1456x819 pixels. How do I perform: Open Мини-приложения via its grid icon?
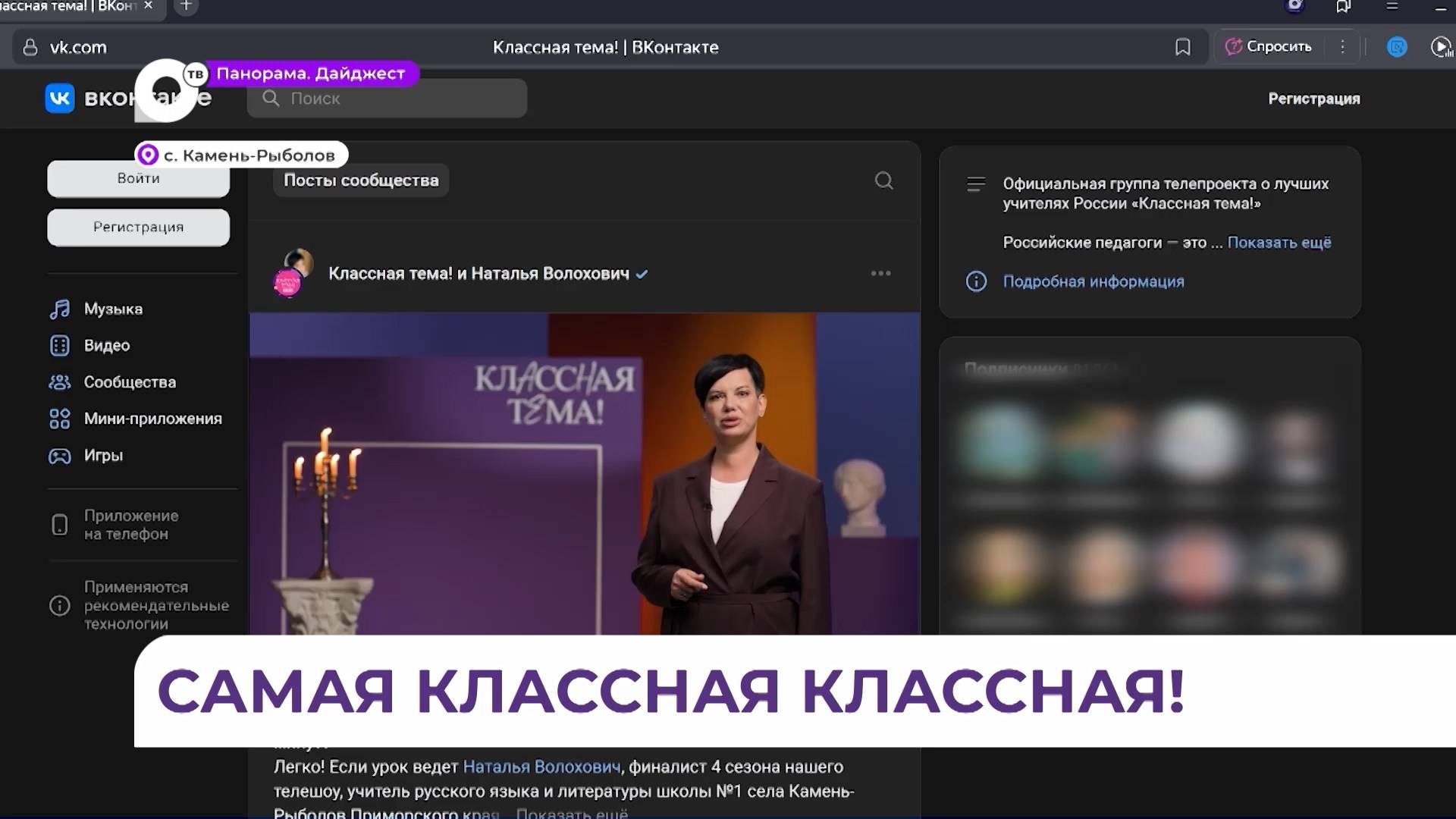coord(60,419)
